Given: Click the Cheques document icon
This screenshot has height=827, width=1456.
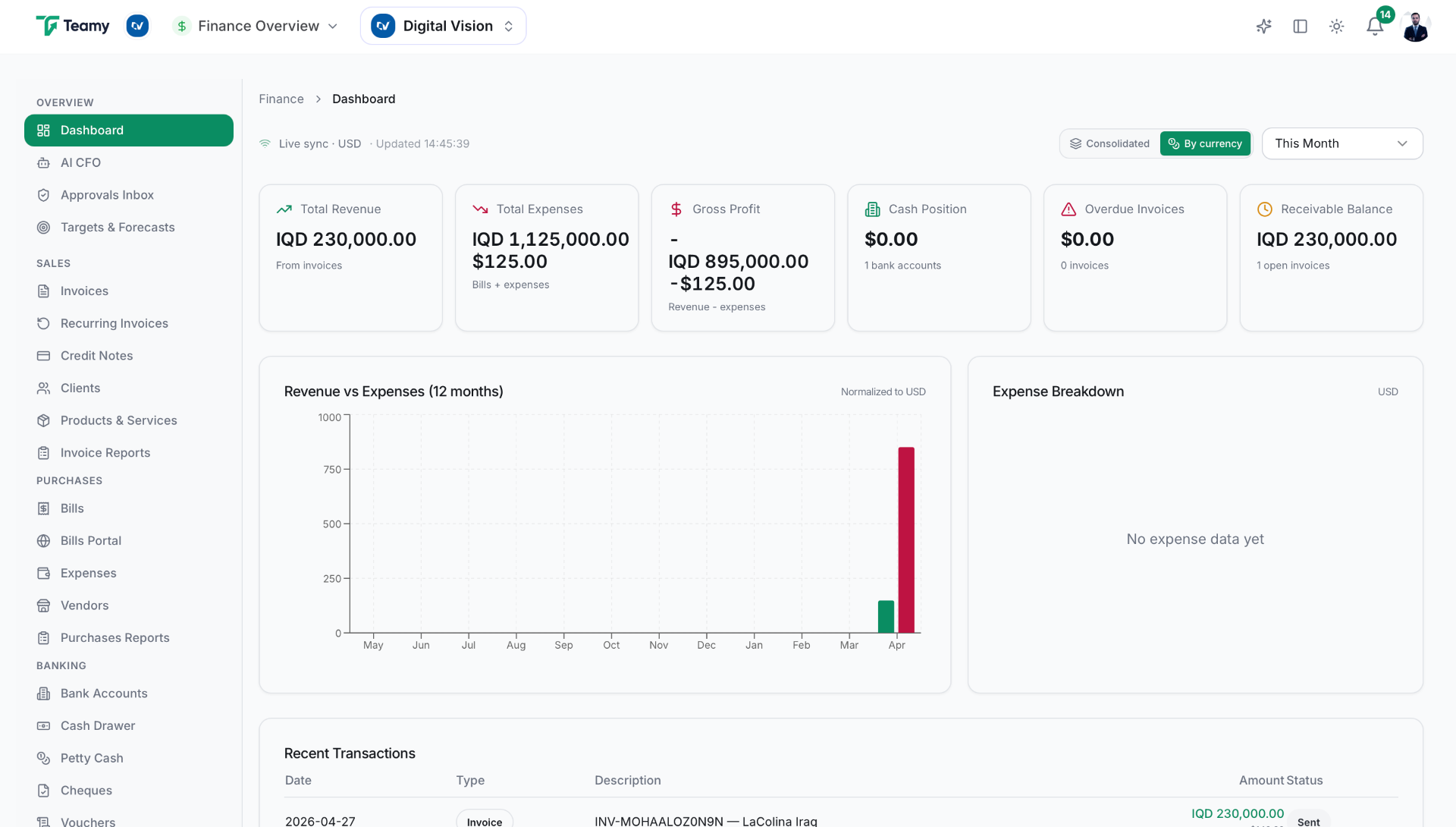Looking at the screenshot, I should point(43,791).
